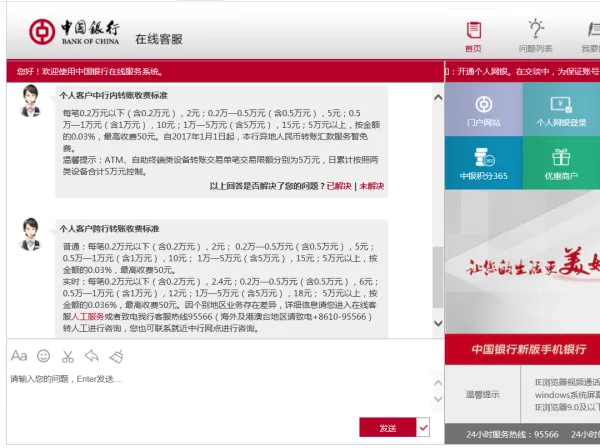
Task: Click the scrolling 开通个人网银 notice
Action: (x=523, y=72)
